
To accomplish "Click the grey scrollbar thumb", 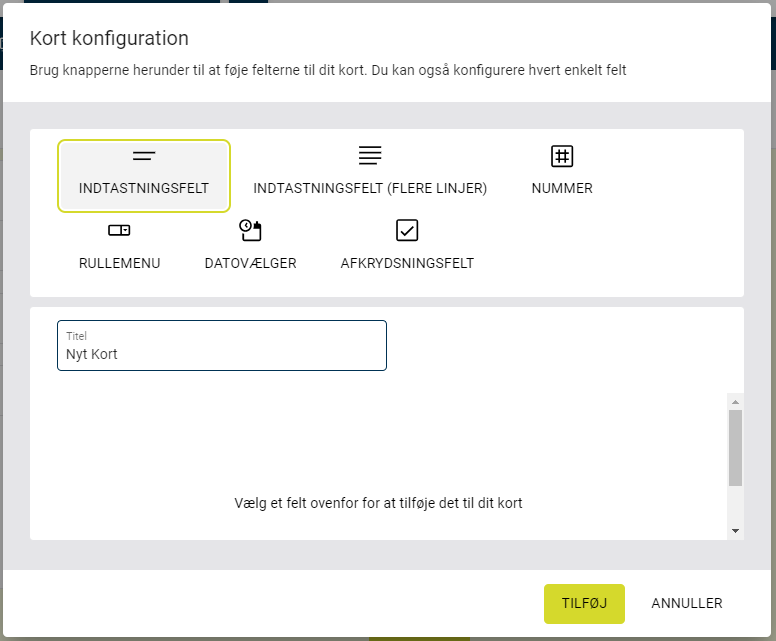I will (x=735, y=448).
